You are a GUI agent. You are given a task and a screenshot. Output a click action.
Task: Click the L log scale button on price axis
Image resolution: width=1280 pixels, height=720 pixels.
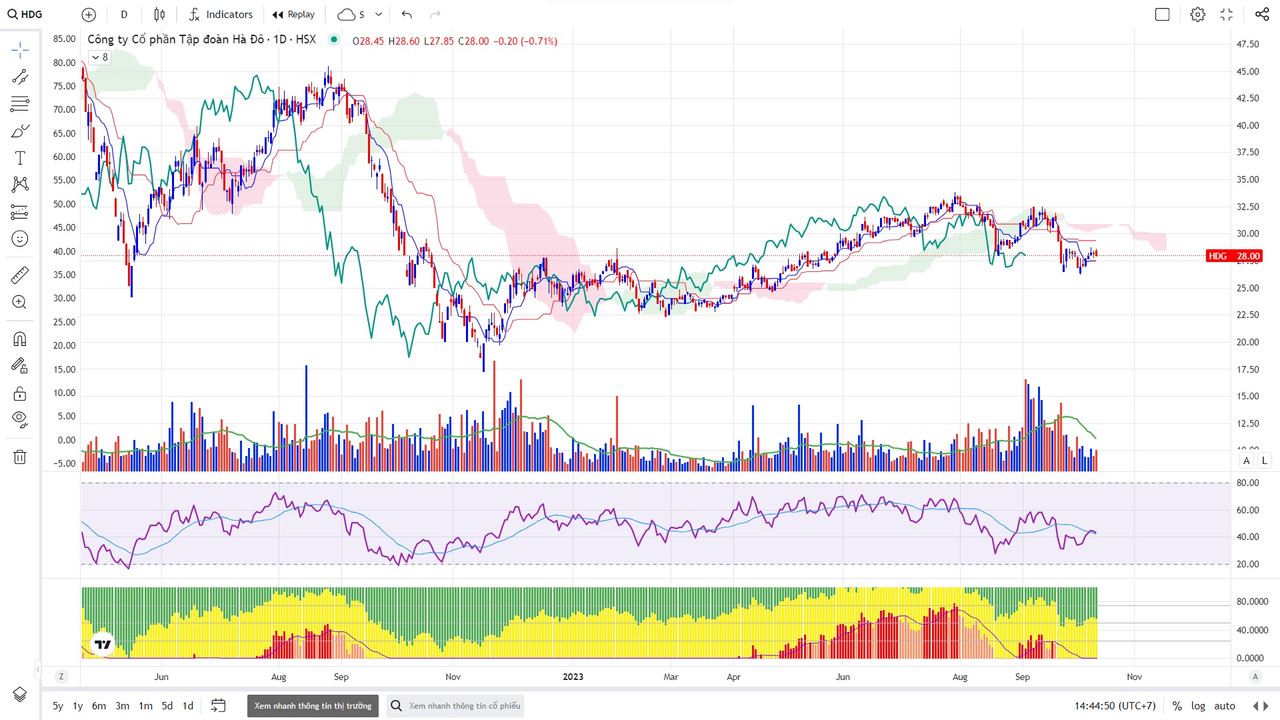[x=1264, y=460]
